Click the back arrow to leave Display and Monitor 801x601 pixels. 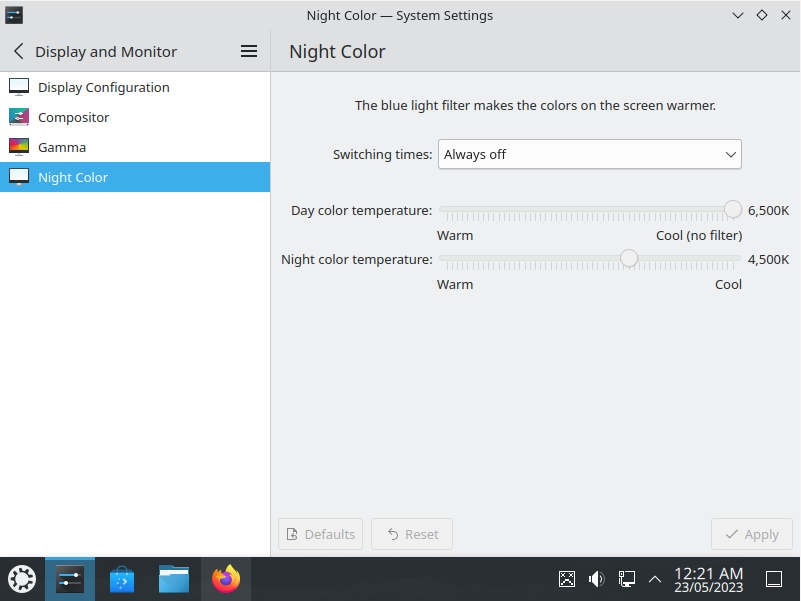(x=17, y=51)
